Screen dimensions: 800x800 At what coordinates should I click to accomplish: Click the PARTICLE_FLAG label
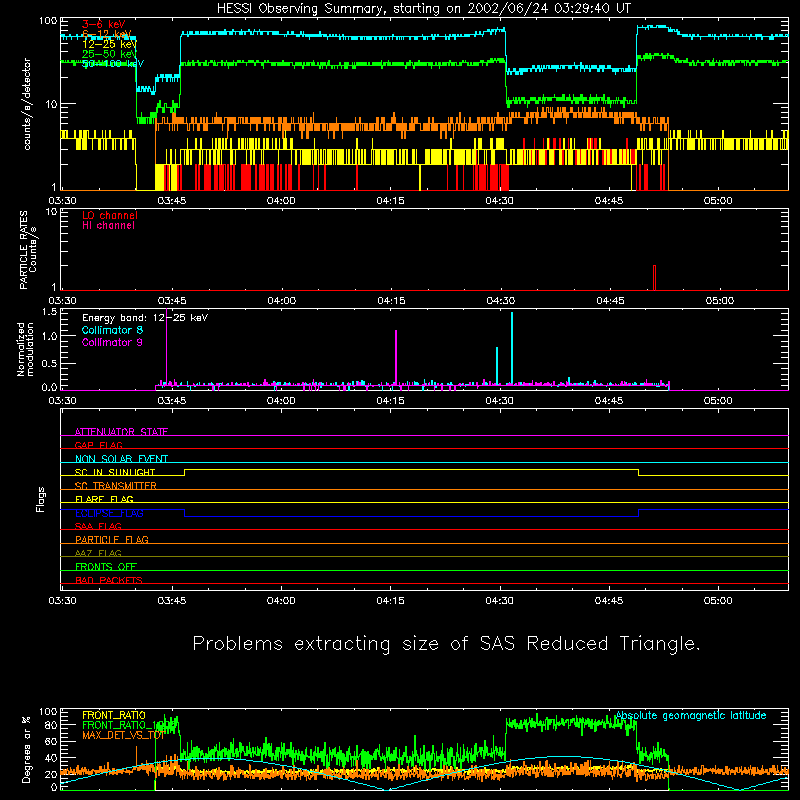[112, 539]
